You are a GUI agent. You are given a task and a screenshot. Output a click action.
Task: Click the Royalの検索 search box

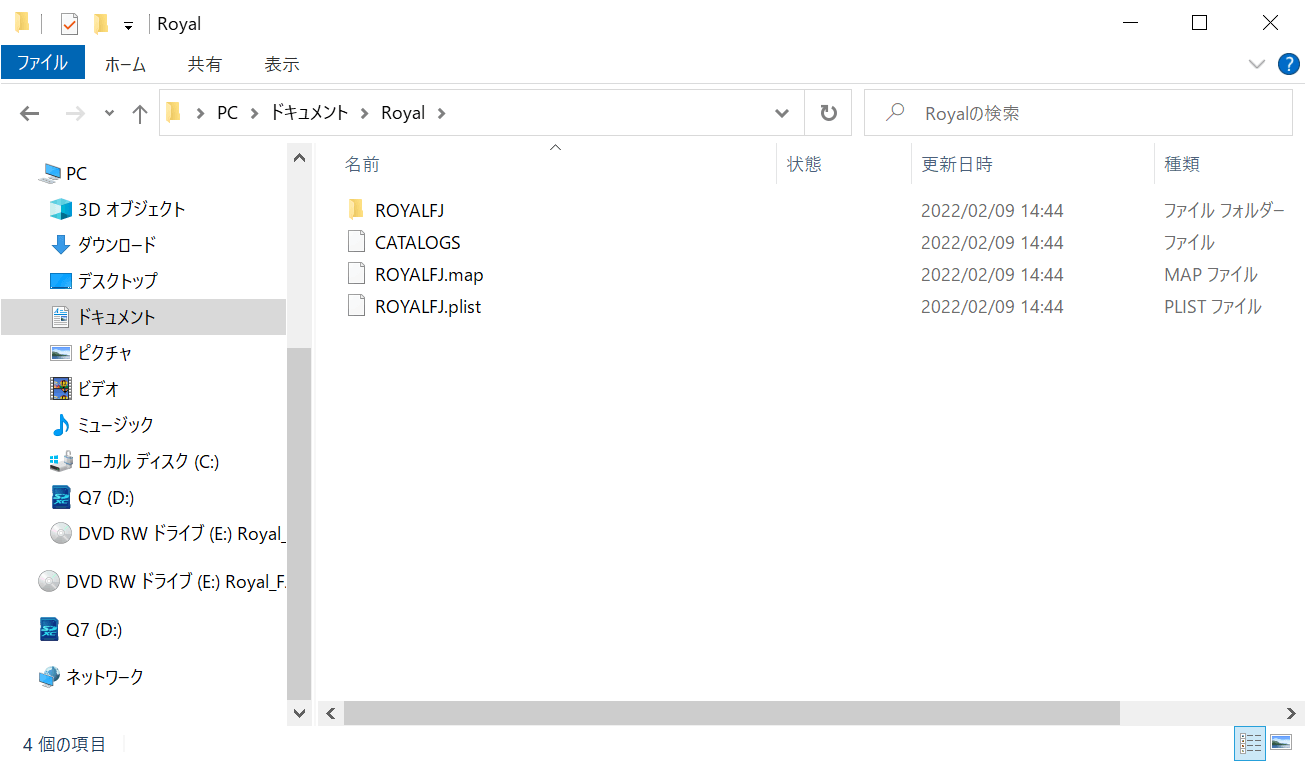[x=1078, y=114]
